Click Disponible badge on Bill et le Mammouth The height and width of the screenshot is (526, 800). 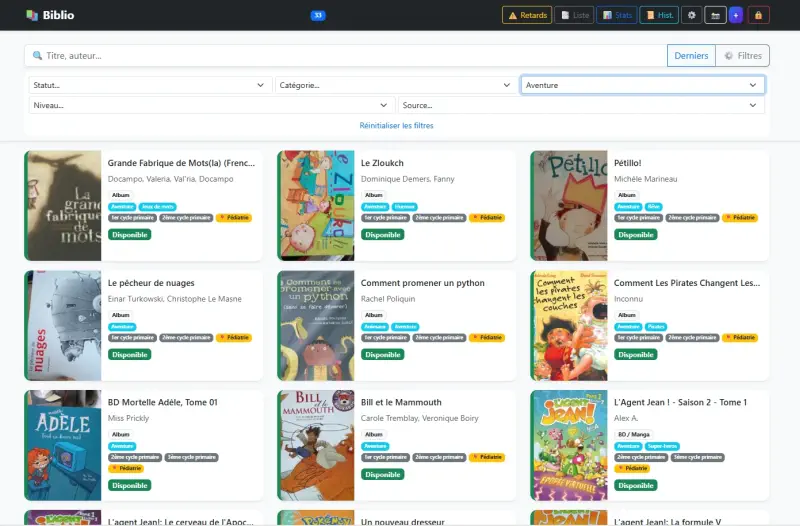(x=383, y=474)
